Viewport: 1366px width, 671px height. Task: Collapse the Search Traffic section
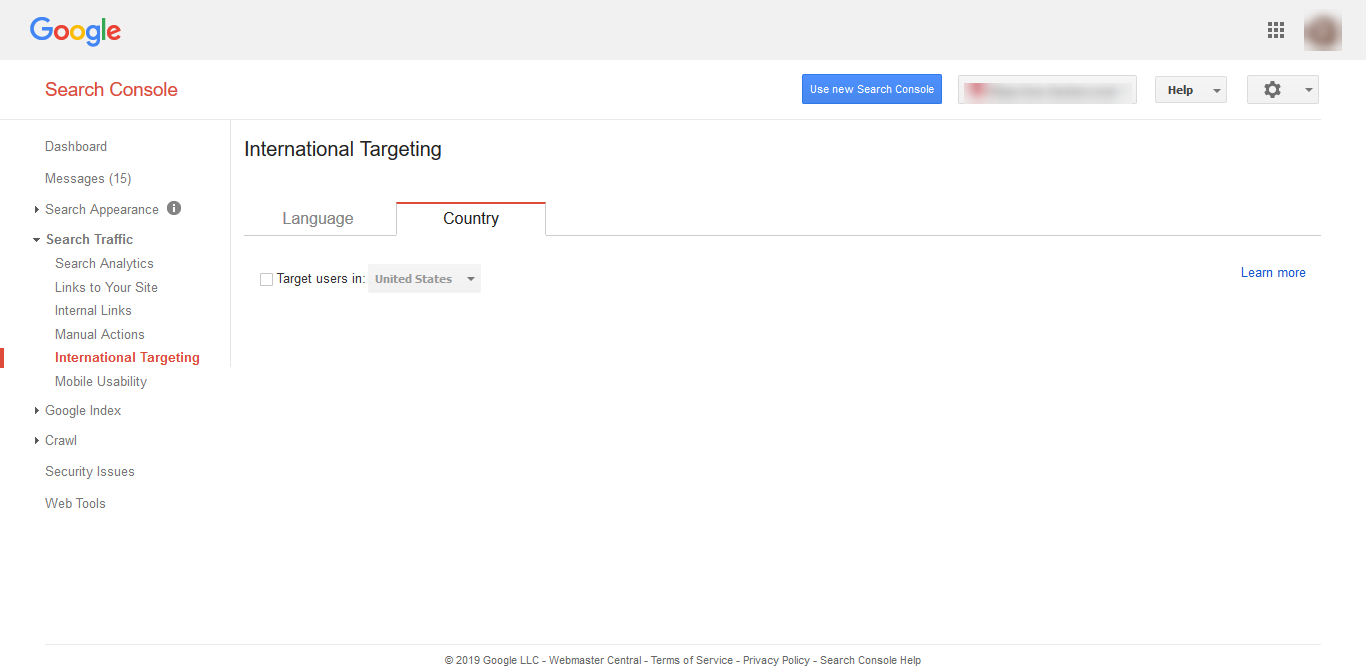pos(89,239)
